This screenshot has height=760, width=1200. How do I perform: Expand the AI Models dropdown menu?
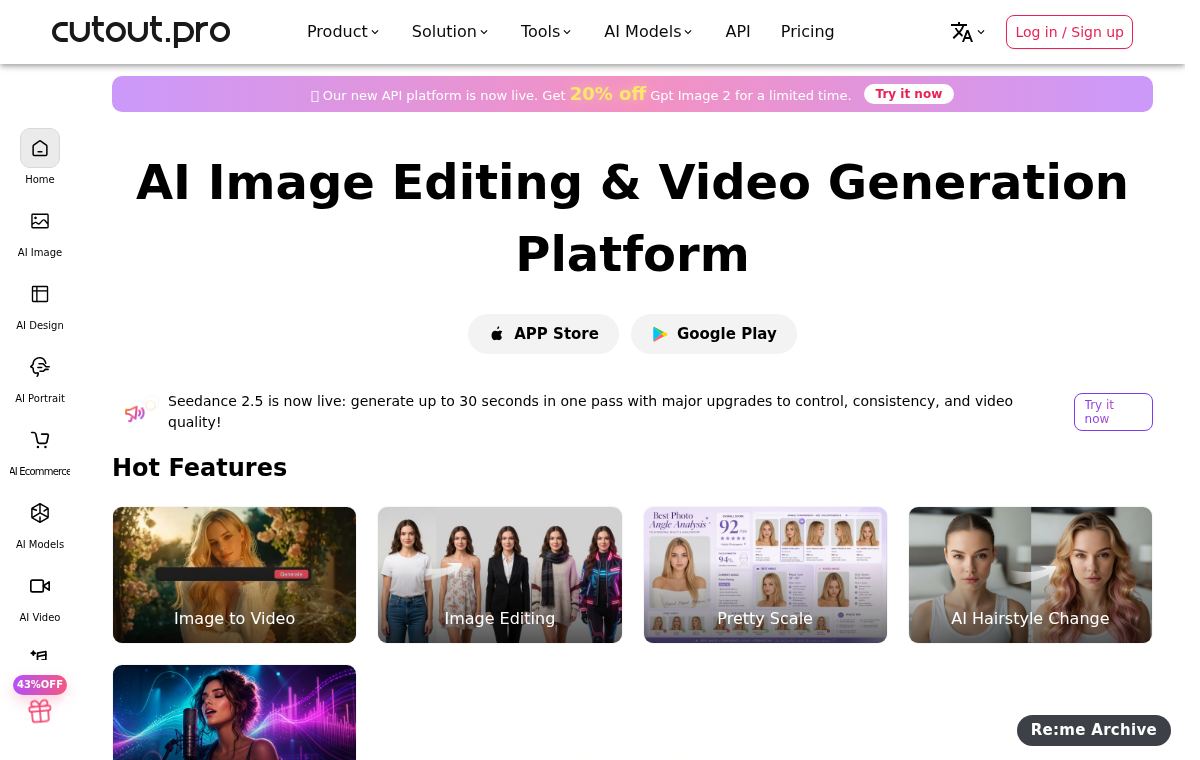[648, 32]
